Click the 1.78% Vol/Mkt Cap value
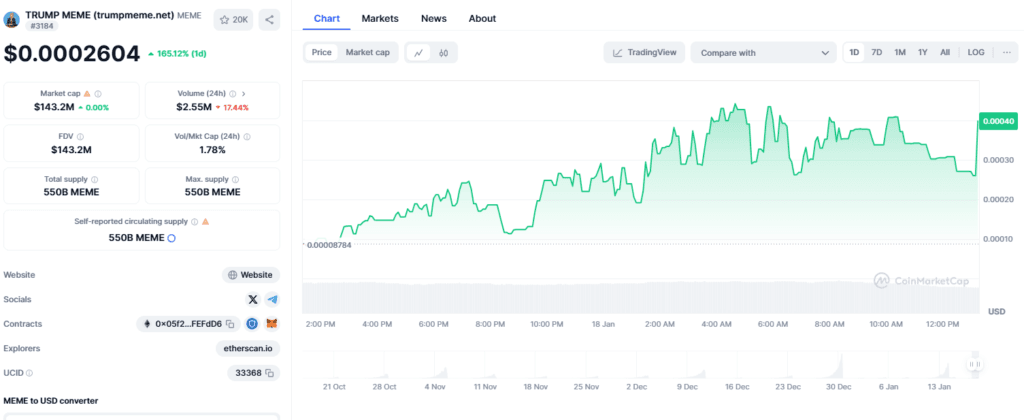Image resolution: width=1024 pixels, height=420 pixels. point(212,150)
